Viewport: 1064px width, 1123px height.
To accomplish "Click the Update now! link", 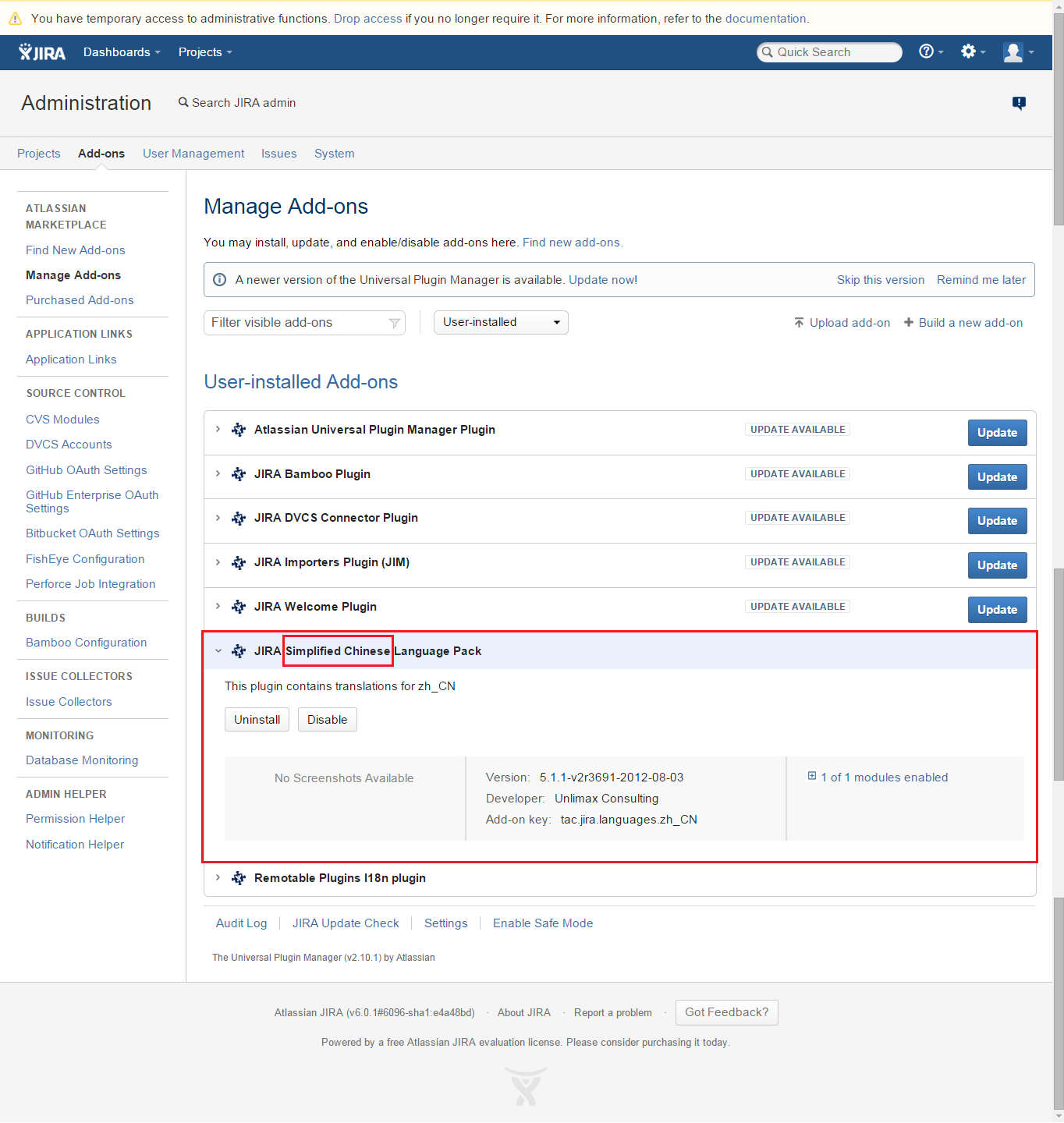I will pos(603,280).
